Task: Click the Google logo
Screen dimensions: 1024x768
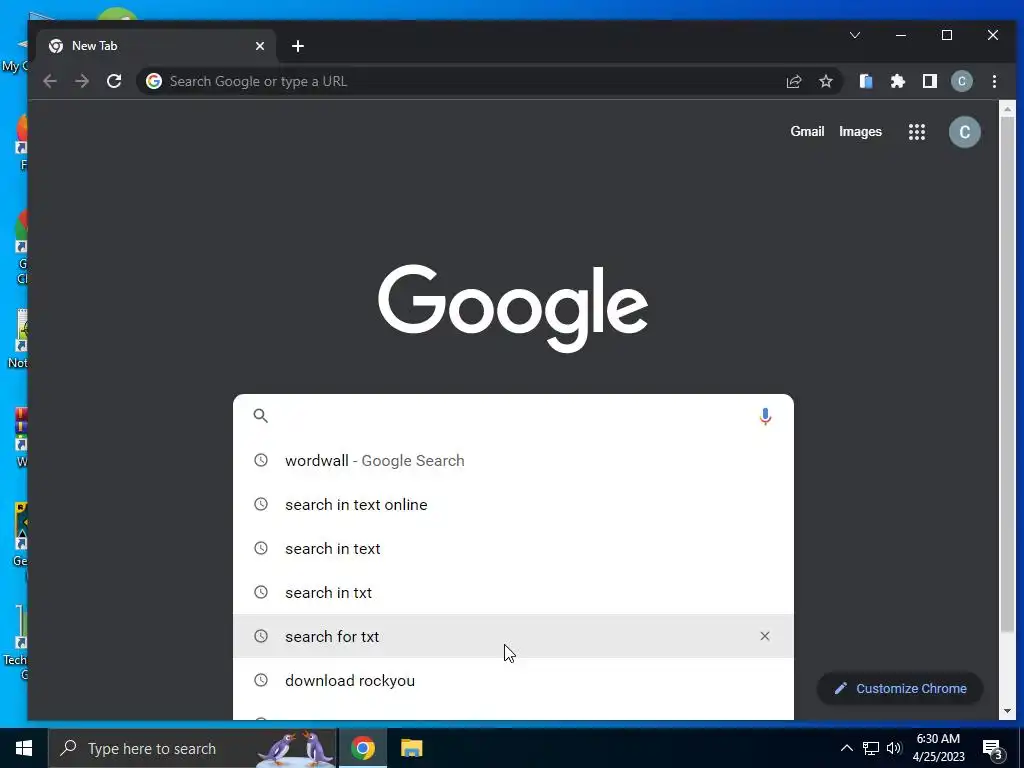Action: point(513,308)
